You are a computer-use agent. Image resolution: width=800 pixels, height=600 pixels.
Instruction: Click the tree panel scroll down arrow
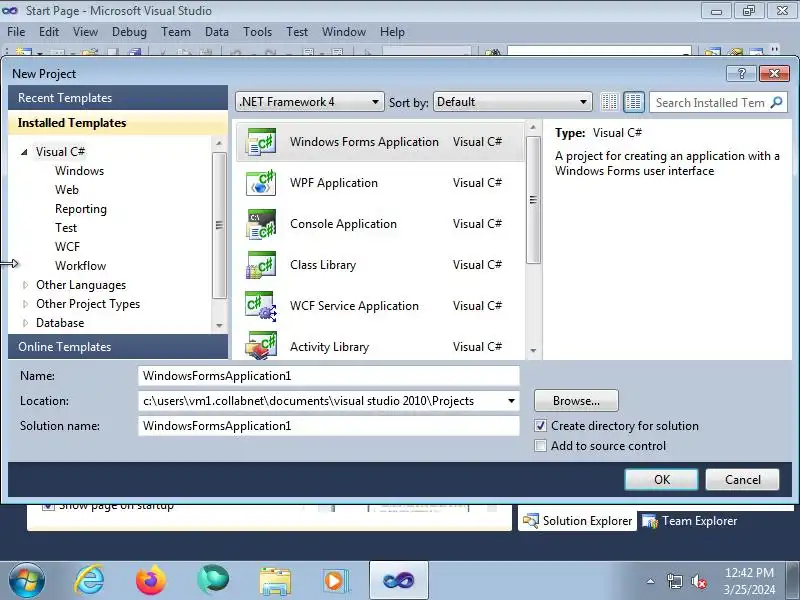click(219, 326)
